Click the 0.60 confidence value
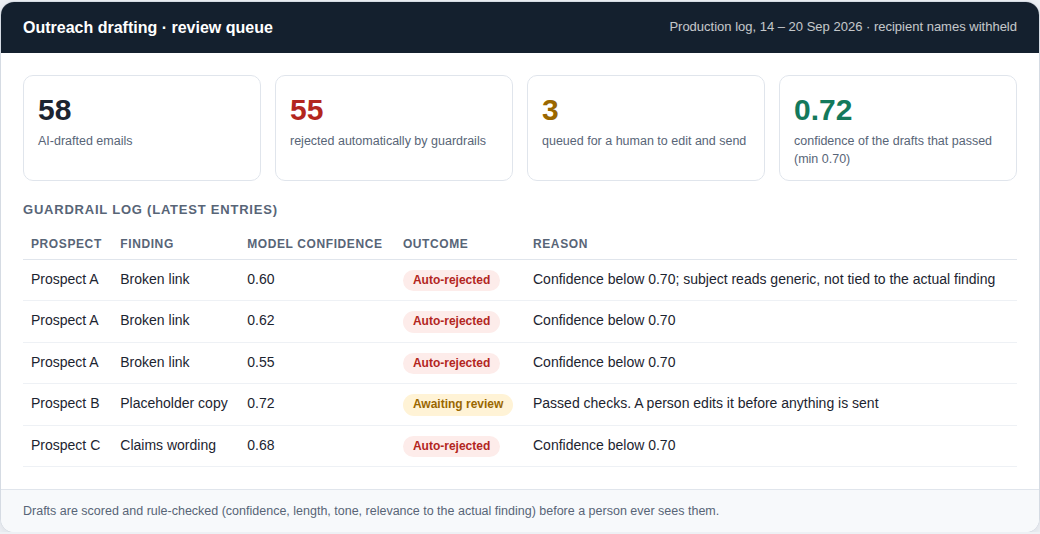Screen dimensions: 1040x534 pyautogui.click(x=261, y=279)
